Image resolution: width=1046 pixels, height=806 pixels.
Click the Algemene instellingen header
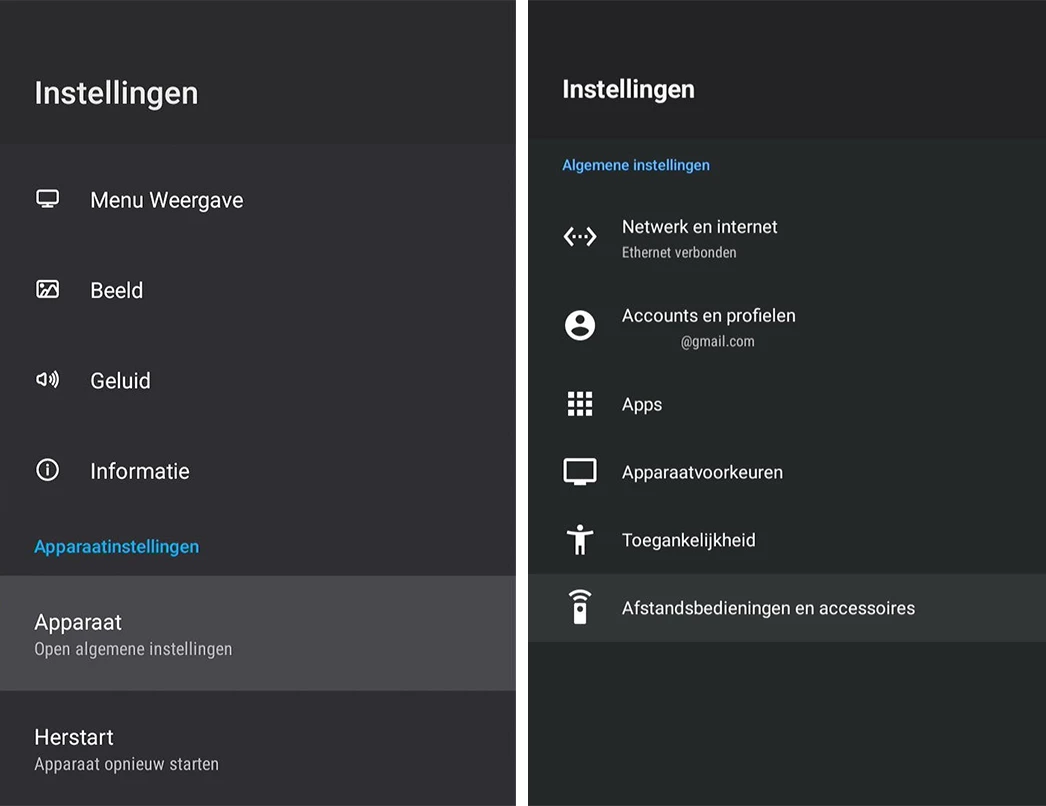click(x=635, y=165)
